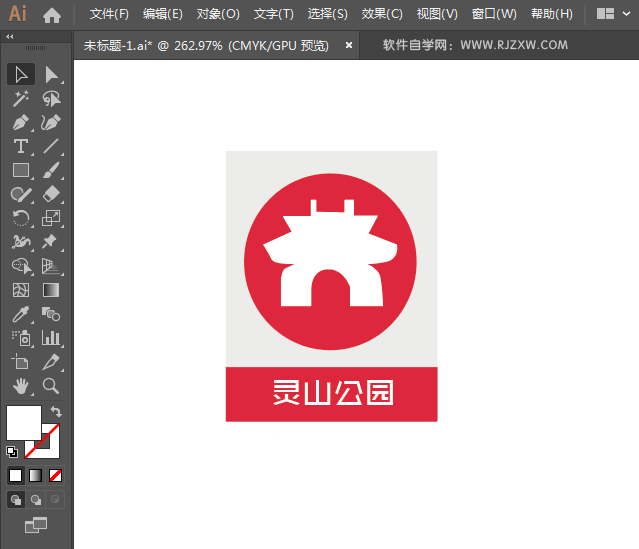Select the Artboard tool
The width and height of the screenshot is (639, 549).
coord(21,362)
